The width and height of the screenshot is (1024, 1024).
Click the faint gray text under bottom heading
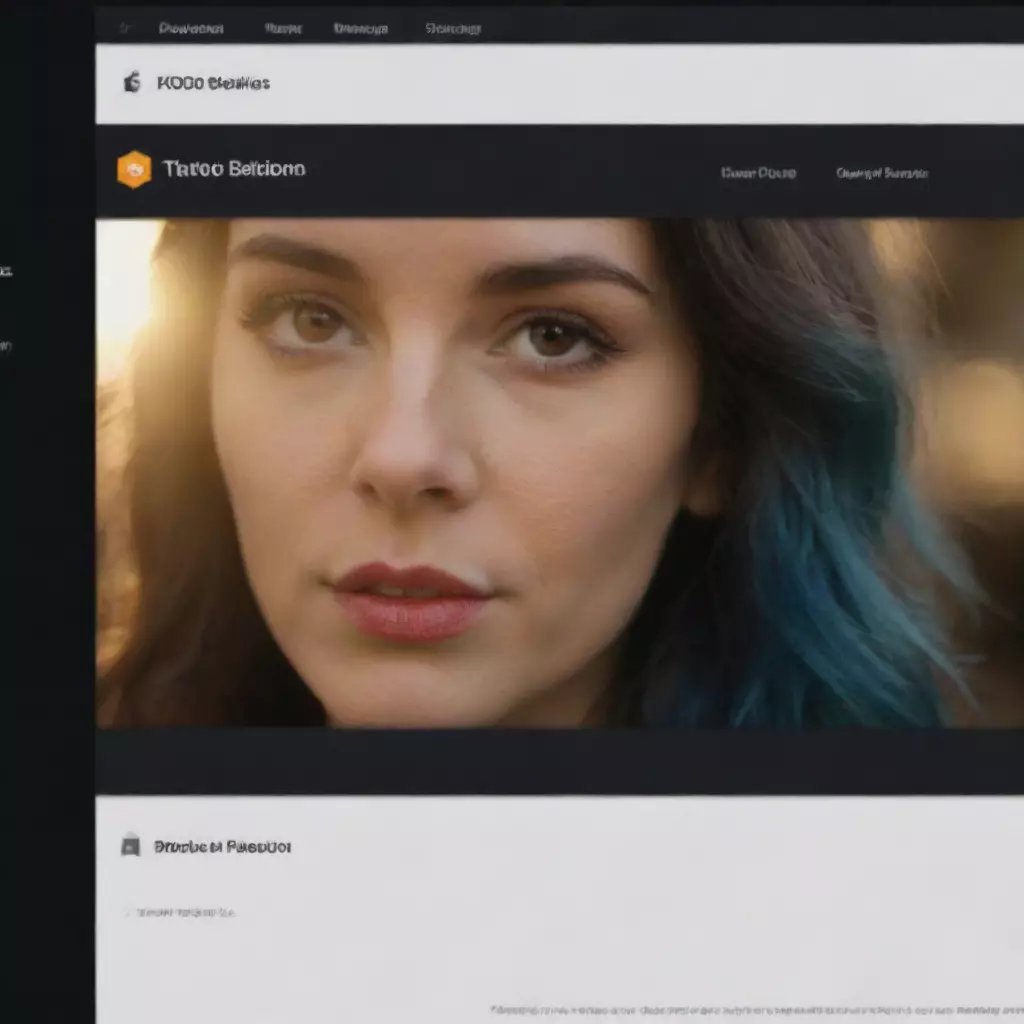185,912
